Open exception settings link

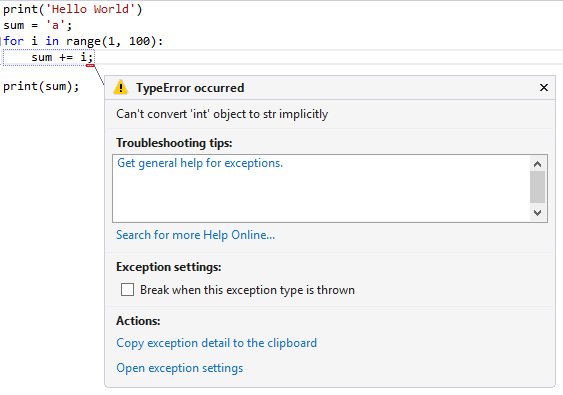180,368
